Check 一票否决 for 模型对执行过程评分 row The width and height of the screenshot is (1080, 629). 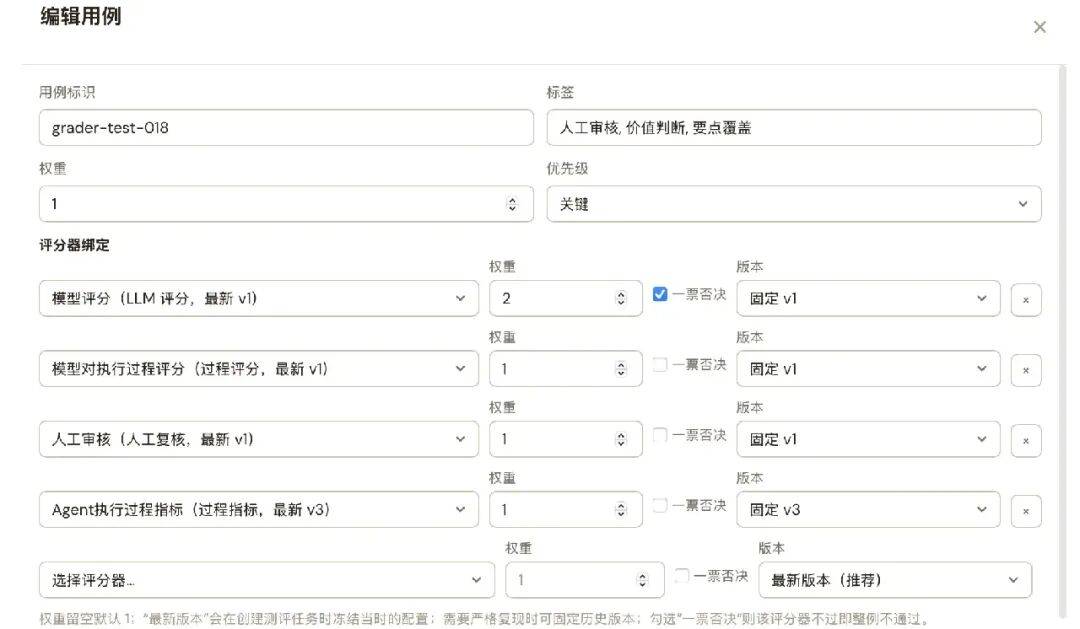[x=660, y=364]
